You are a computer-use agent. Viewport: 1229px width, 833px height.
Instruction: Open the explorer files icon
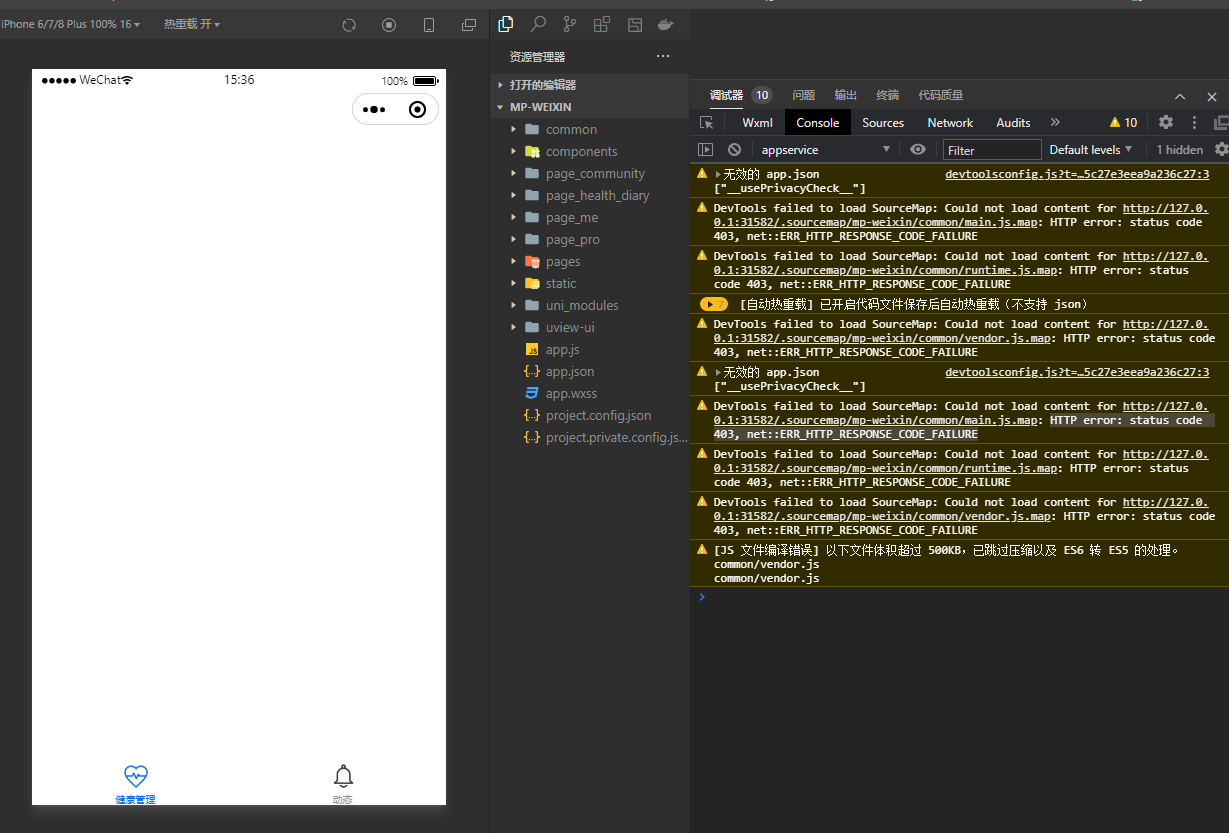(506, 24)
